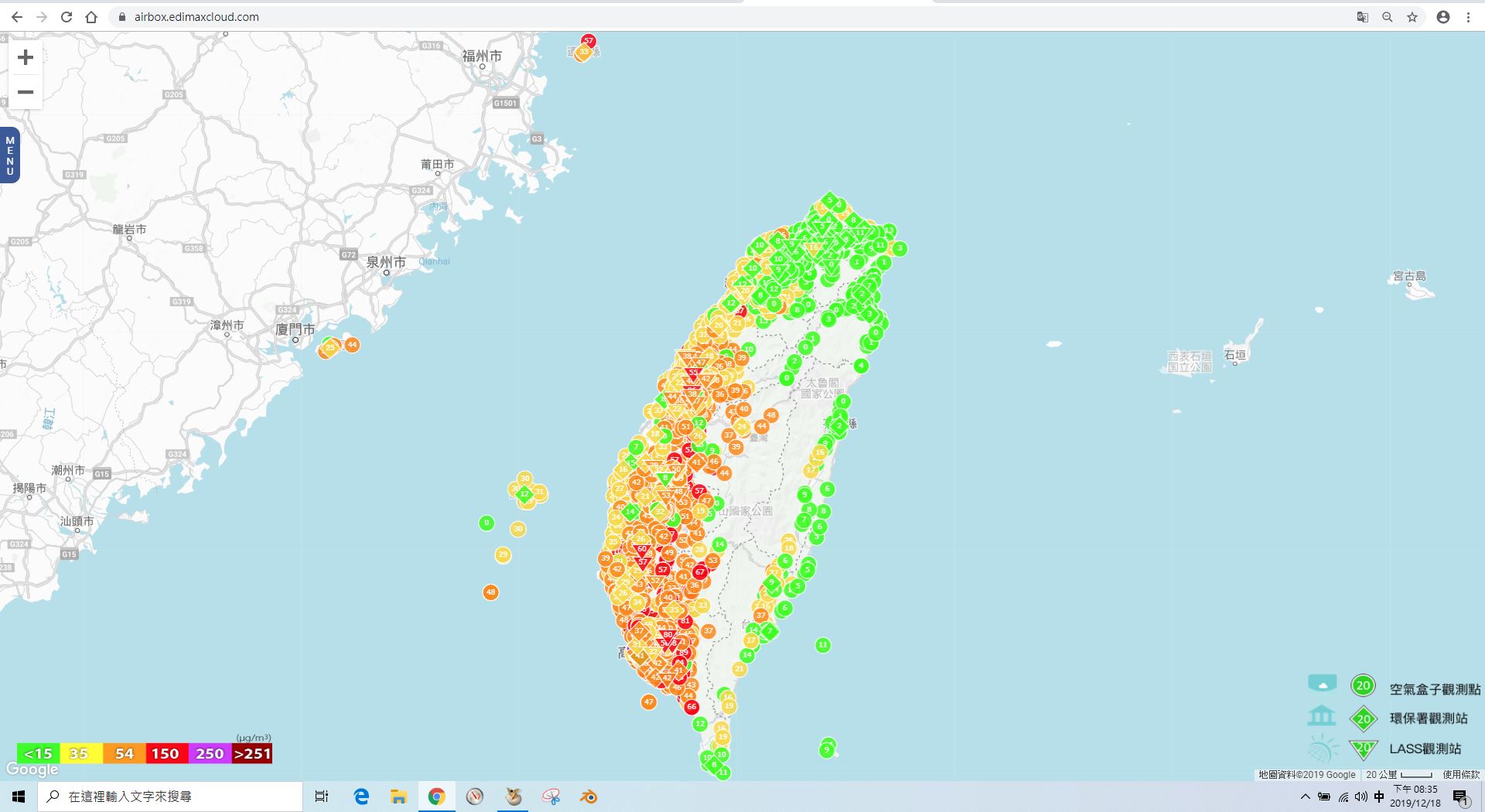Select the purple 250 legend swatch
Viewport: 1485px width, 812px height.
(x=210, y=753)
